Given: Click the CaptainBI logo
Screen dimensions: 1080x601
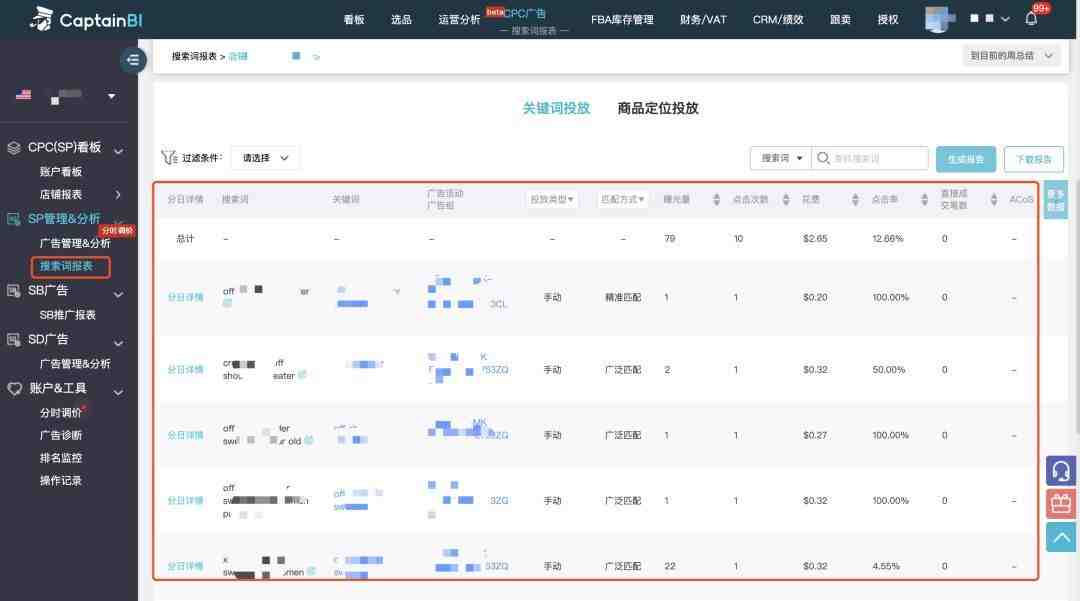Looking at the screenshot, I should (86, 19).
